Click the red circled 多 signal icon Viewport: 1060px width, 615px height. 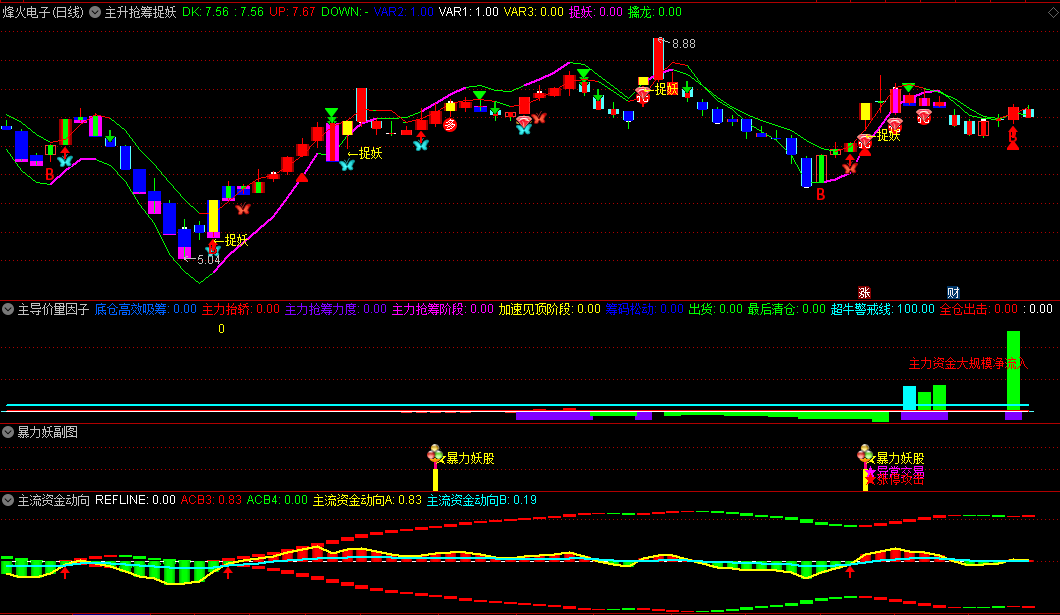[450, 124]
